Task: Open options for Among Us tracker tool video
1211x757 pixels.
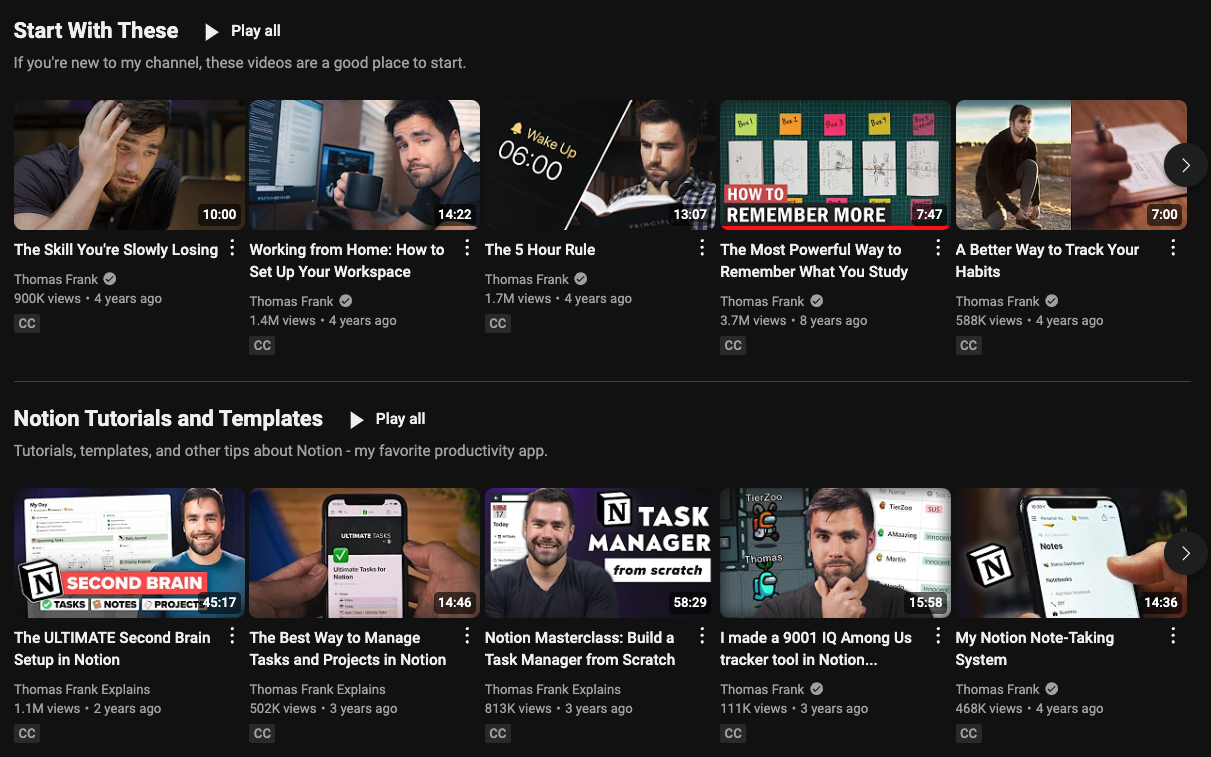Action: tap(938, 636)
